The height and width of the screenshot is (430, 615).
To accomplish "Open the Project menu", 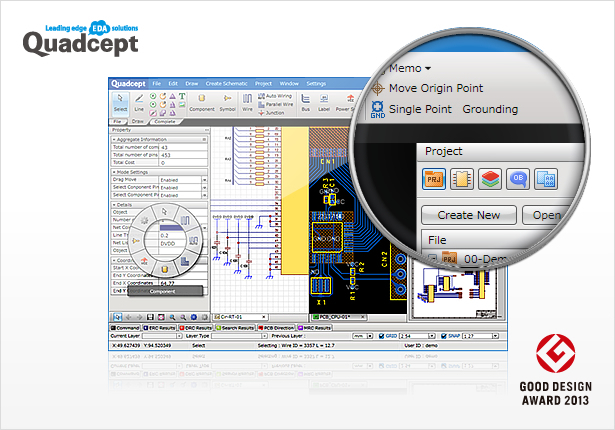I will point(263,84).
